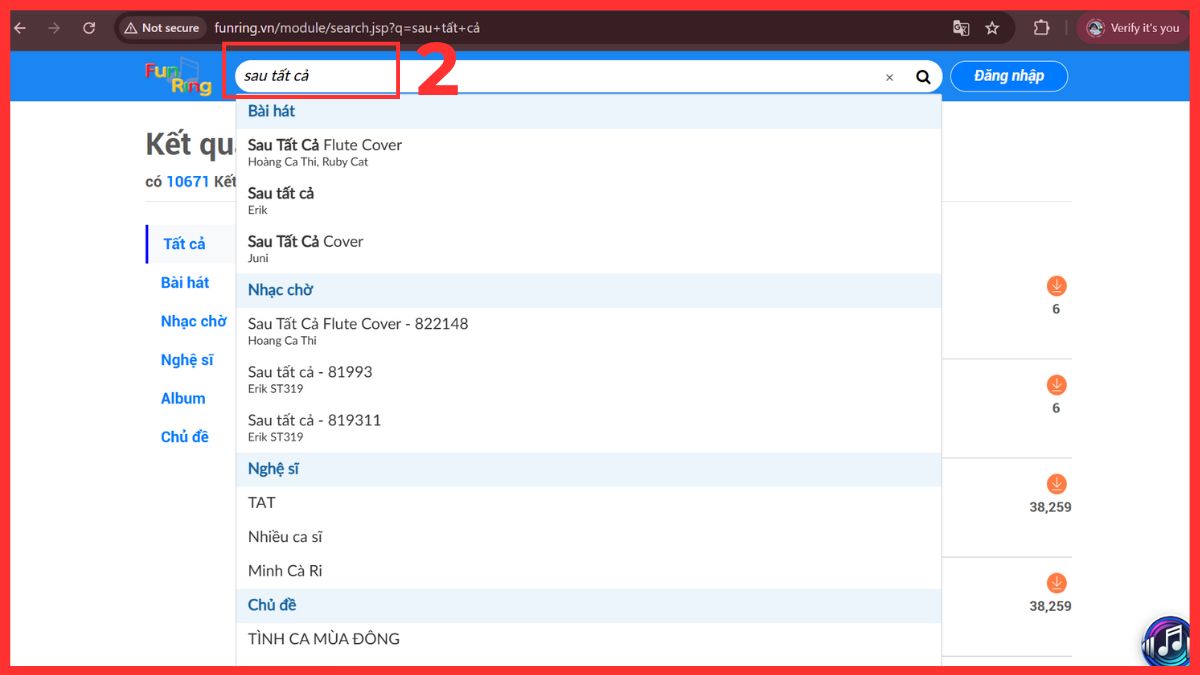
Task: Select artist suggestion Minh Cà Ri
Action: click(x=588, y=571)
